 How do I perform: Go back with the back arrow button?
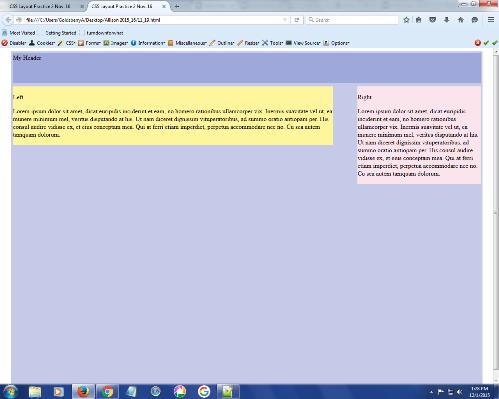click(x=8, y=20)
